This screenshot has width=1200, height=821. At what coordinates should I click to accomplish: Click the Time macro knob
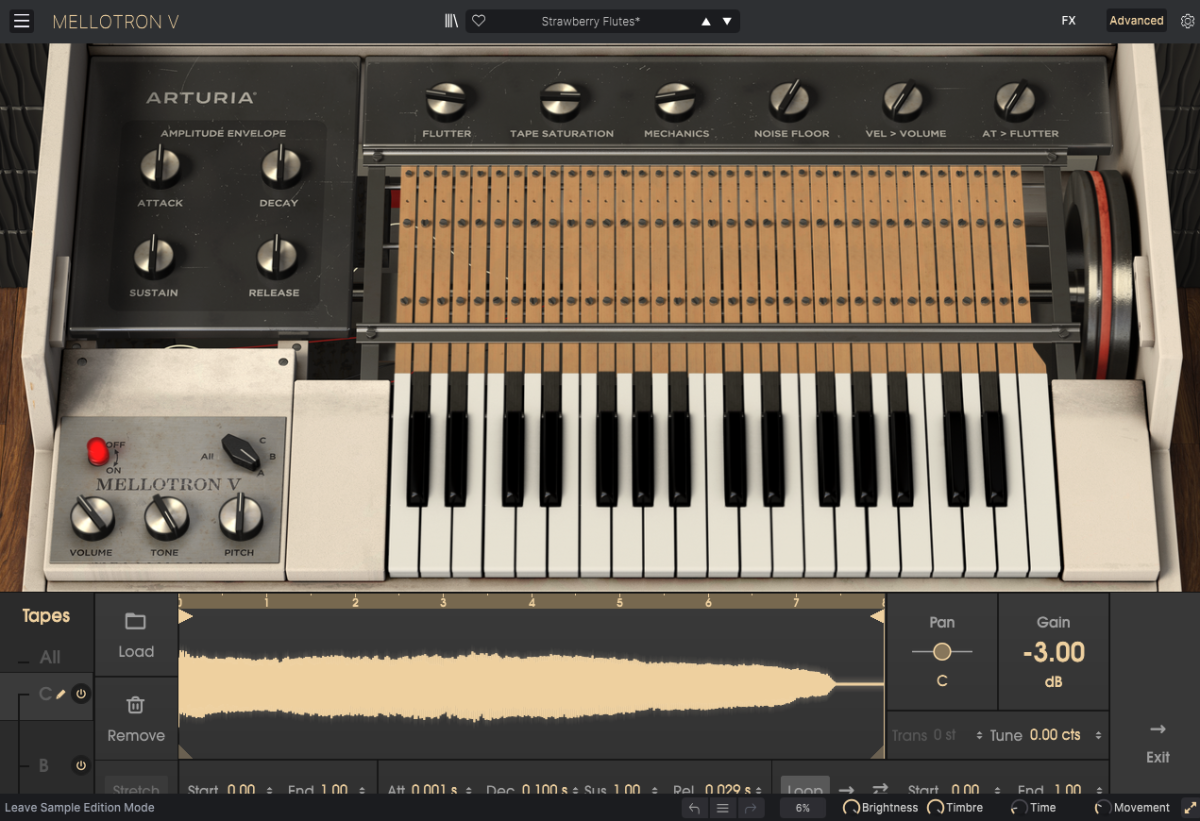tap(1019, 808)
